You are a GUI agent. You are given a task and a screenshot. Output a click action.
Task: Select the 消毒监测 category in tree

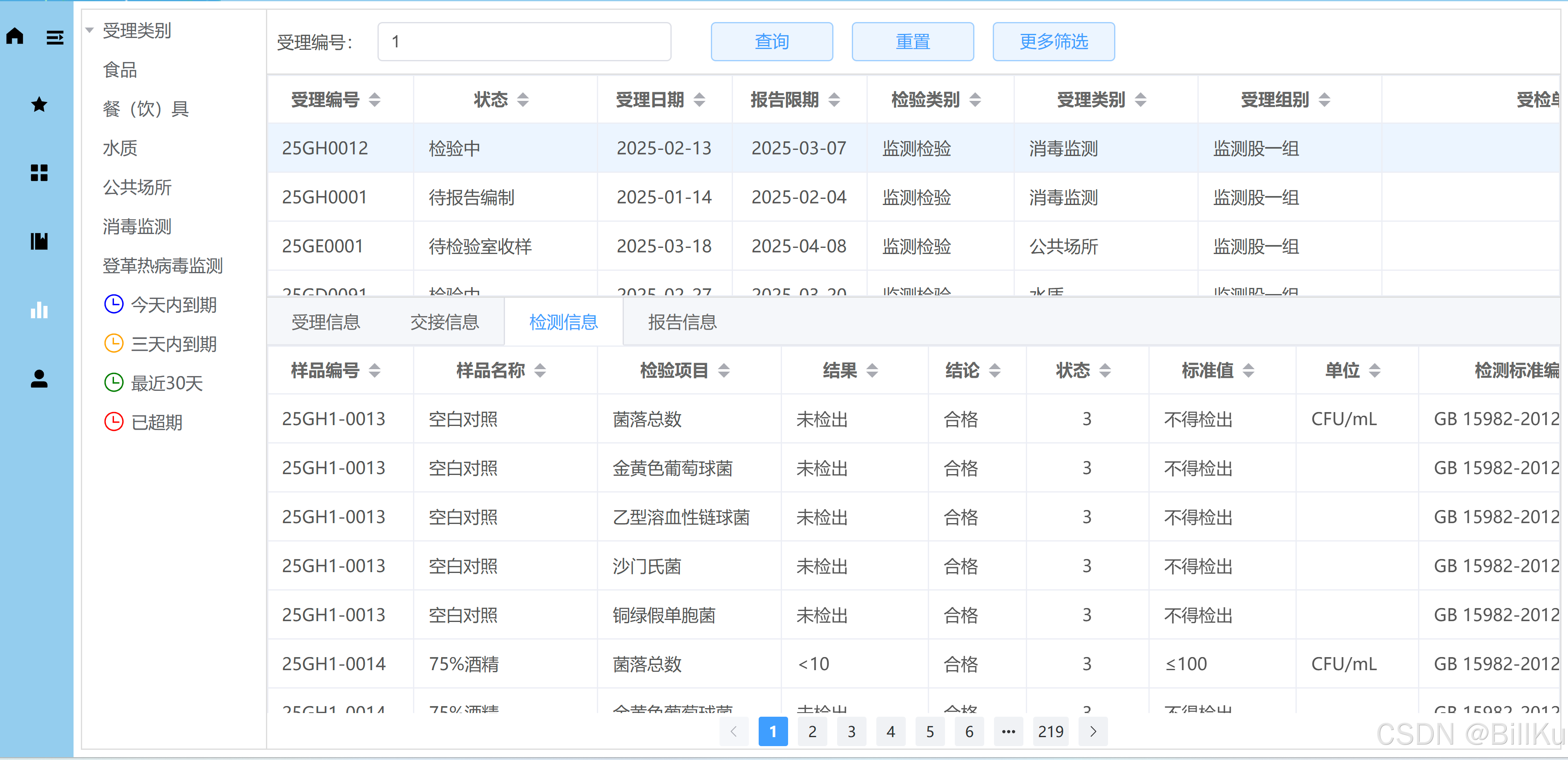point(137,226)
